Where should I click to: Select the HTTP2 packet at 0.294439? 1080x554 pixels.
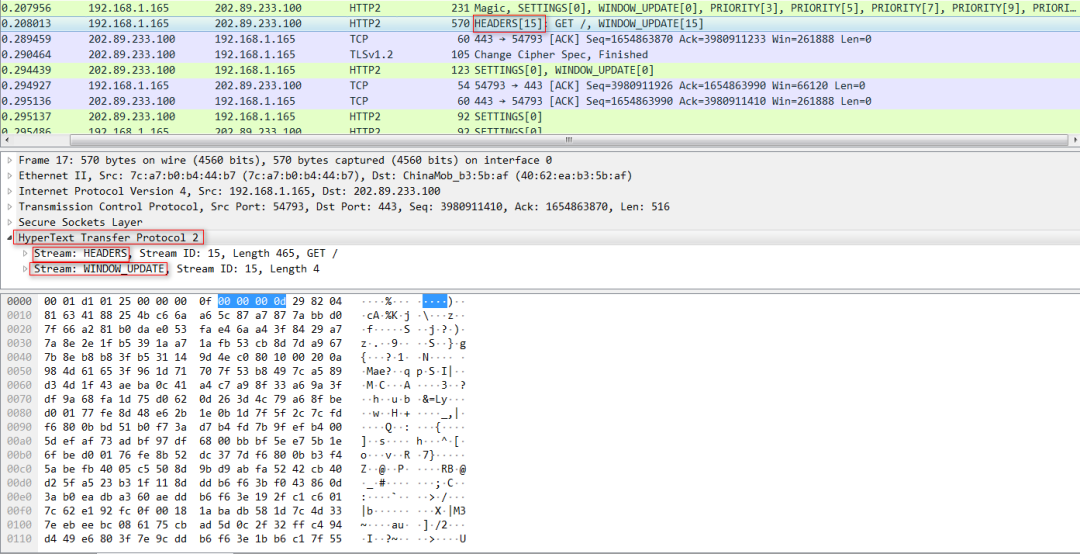[x=540, y=70]
